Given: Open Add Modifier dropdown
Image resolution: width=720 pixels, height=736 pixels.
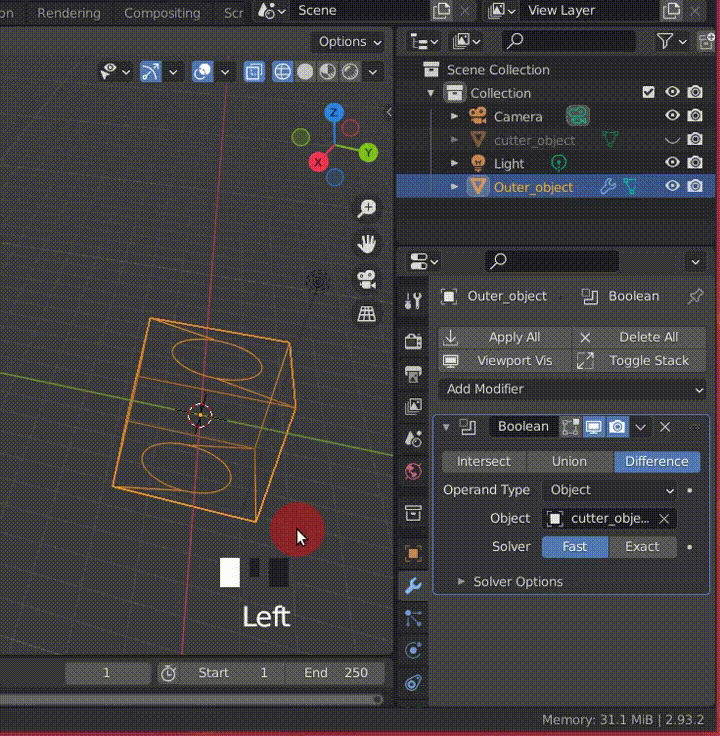Looking at the screenshot, I should [x=572, y=390].
